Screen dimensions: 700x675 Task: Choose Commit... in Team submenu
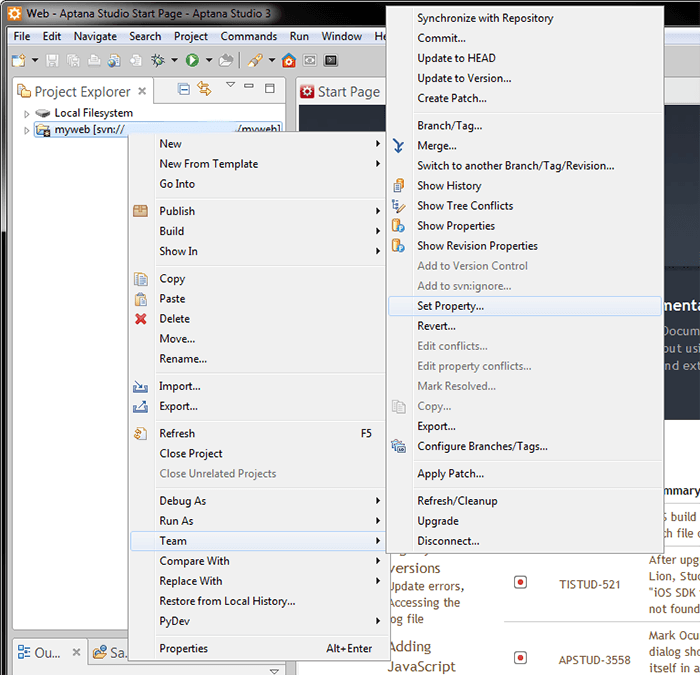click(x=525, y=38)
